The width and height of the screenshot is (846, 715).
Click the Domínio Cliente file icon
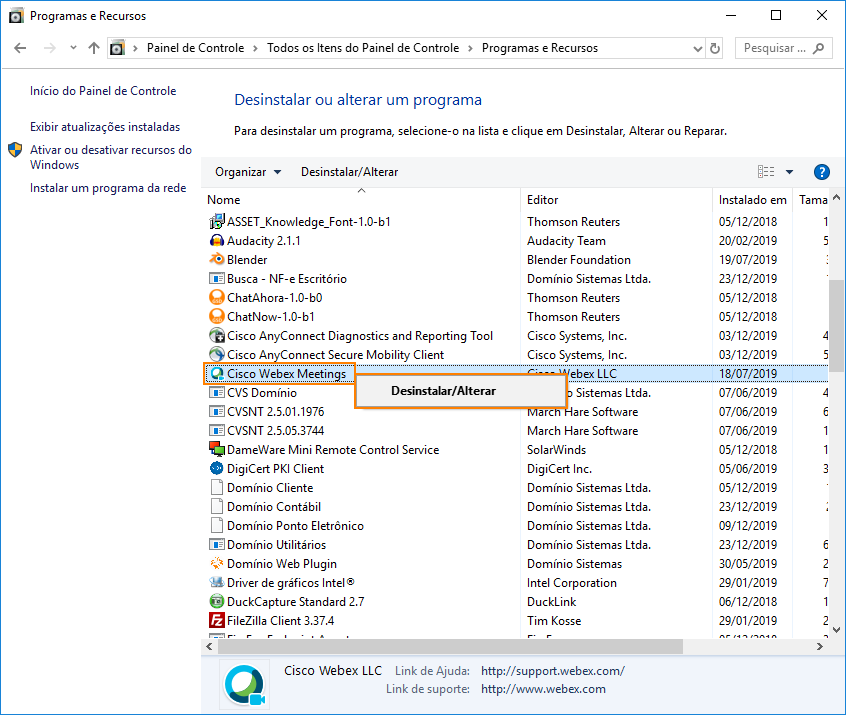click(x=216, y=487)
